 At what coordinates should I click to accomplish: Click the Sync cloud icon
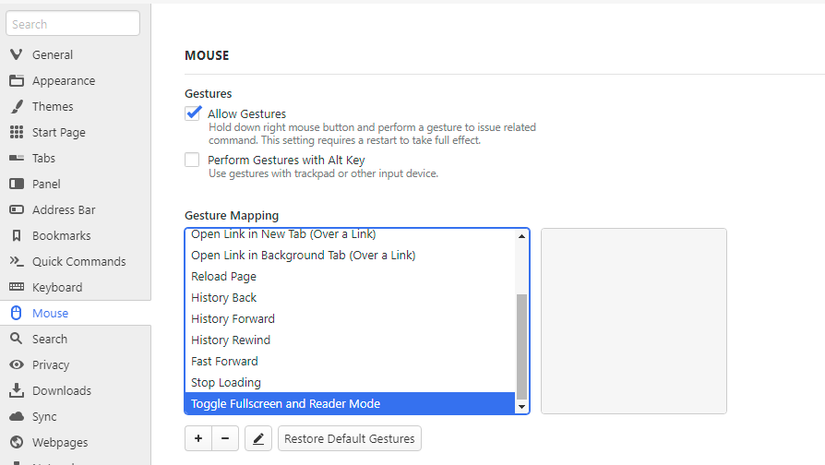tap(16, 416)
